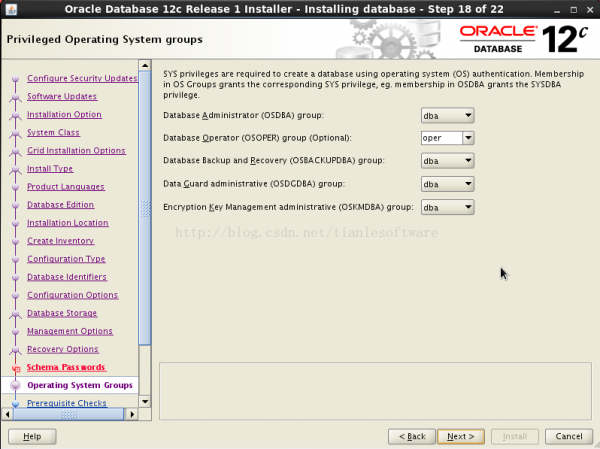Open the OSDGDBA group dropdown
Screen dimensions: 600x449
(447, 184)
